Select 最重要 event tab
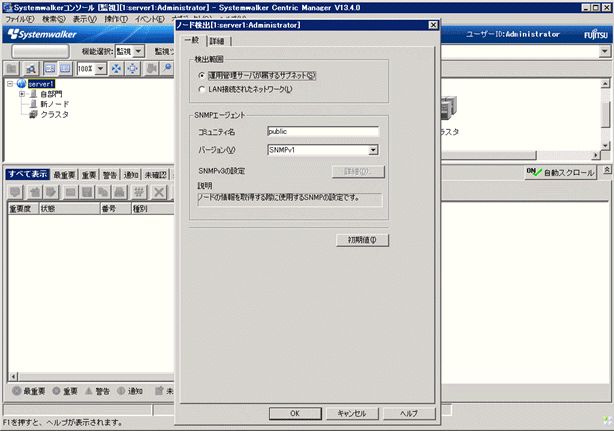The width and height of the screenshot is (614, 431). point(64,175)
